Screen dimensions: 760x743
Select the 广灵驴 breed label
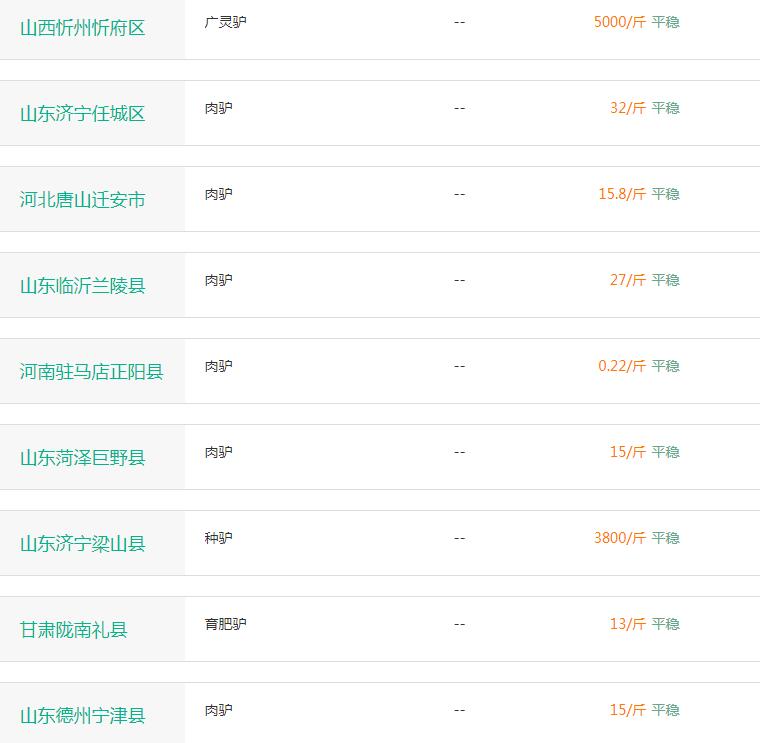tap(225, 22)
